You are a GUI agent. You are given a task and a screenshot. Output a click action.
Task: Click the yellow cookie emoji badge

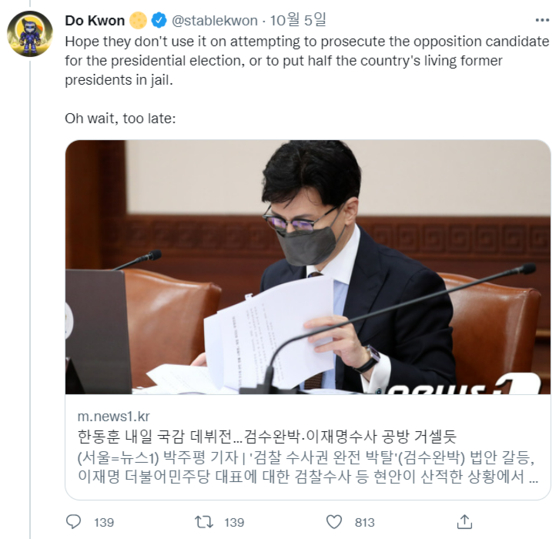pos(138,20)
